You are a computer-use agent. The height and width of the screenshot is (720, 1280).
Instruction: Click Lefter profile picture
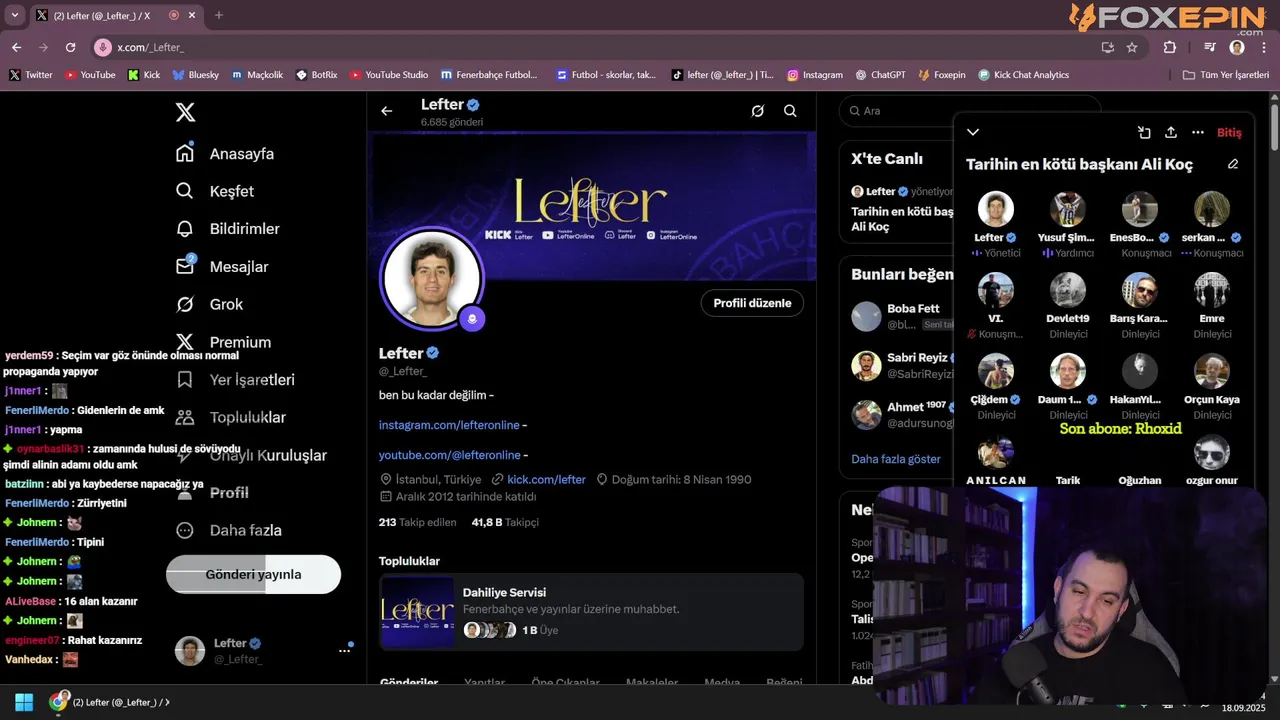pyautogui.click(x=432, y=278)
